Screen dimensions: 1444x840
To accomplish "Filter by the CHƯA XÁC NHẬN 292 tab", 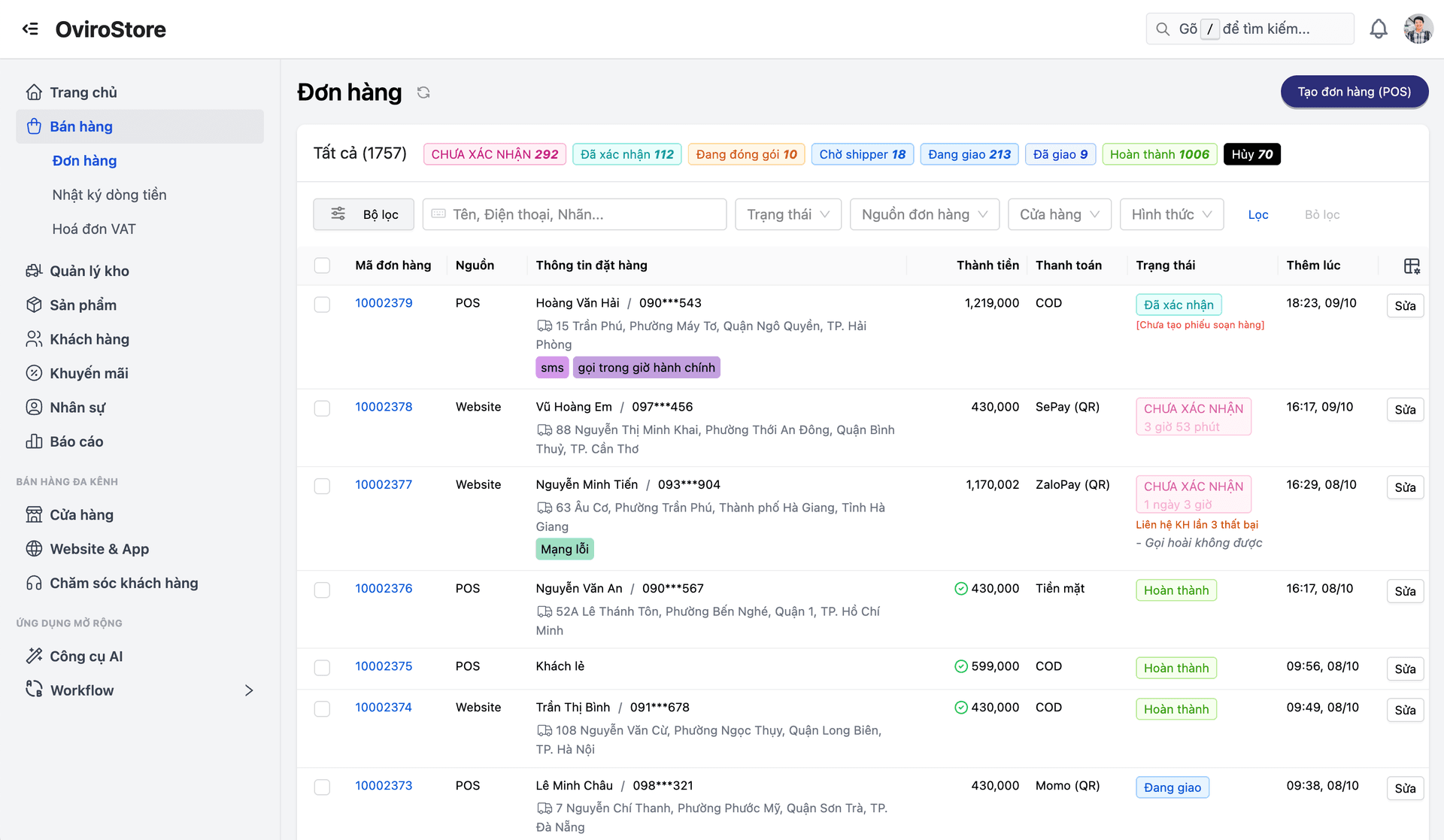I will (494, 154).
